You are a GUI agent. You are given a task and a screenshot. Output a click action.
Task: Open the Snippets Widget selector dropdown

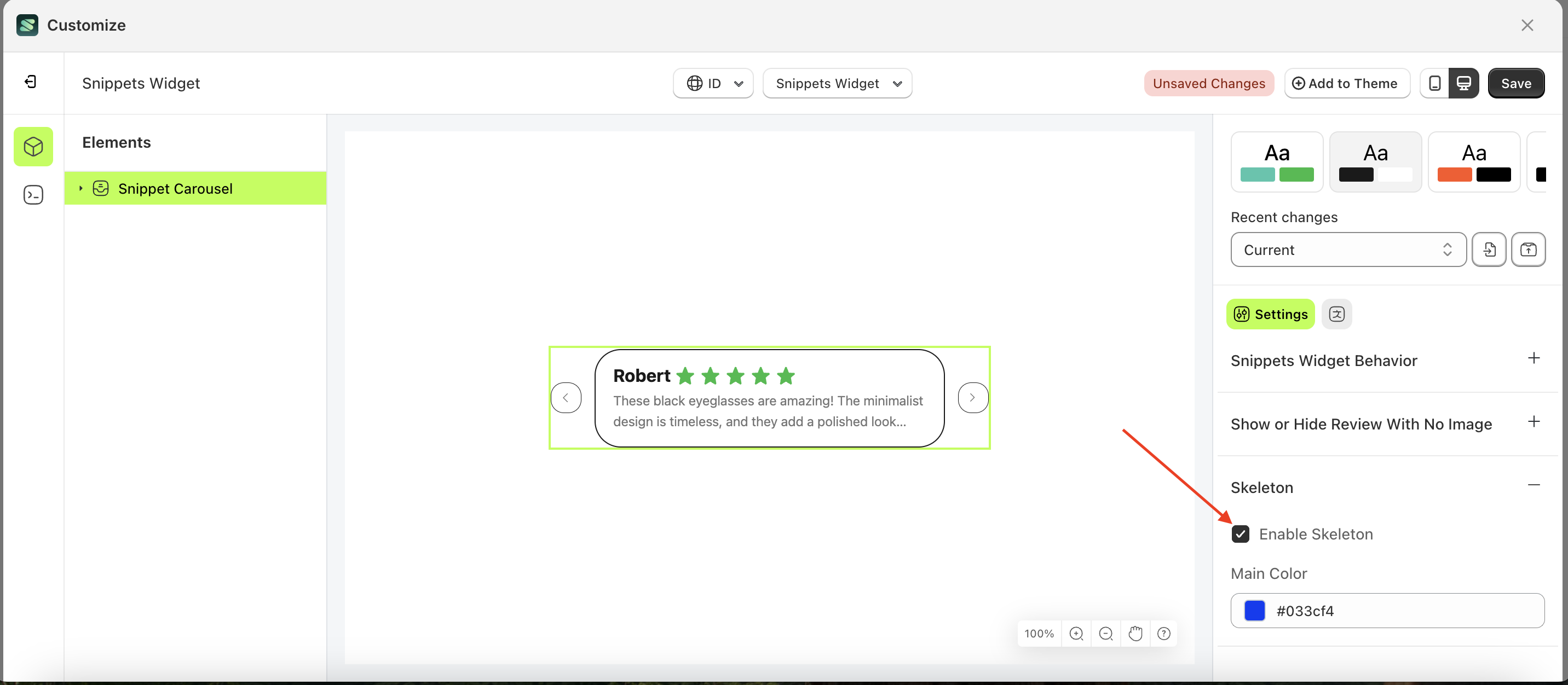click(x=837, y=83)
